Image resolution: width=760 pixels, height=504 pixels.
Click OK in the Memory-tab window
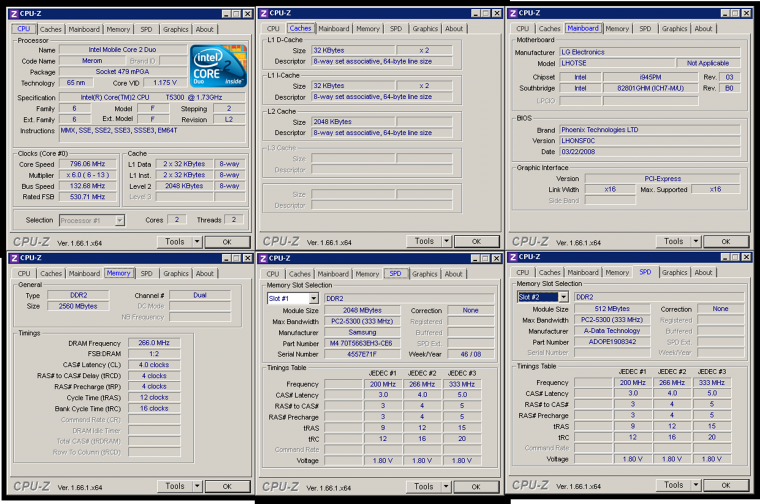pos(227,486)
